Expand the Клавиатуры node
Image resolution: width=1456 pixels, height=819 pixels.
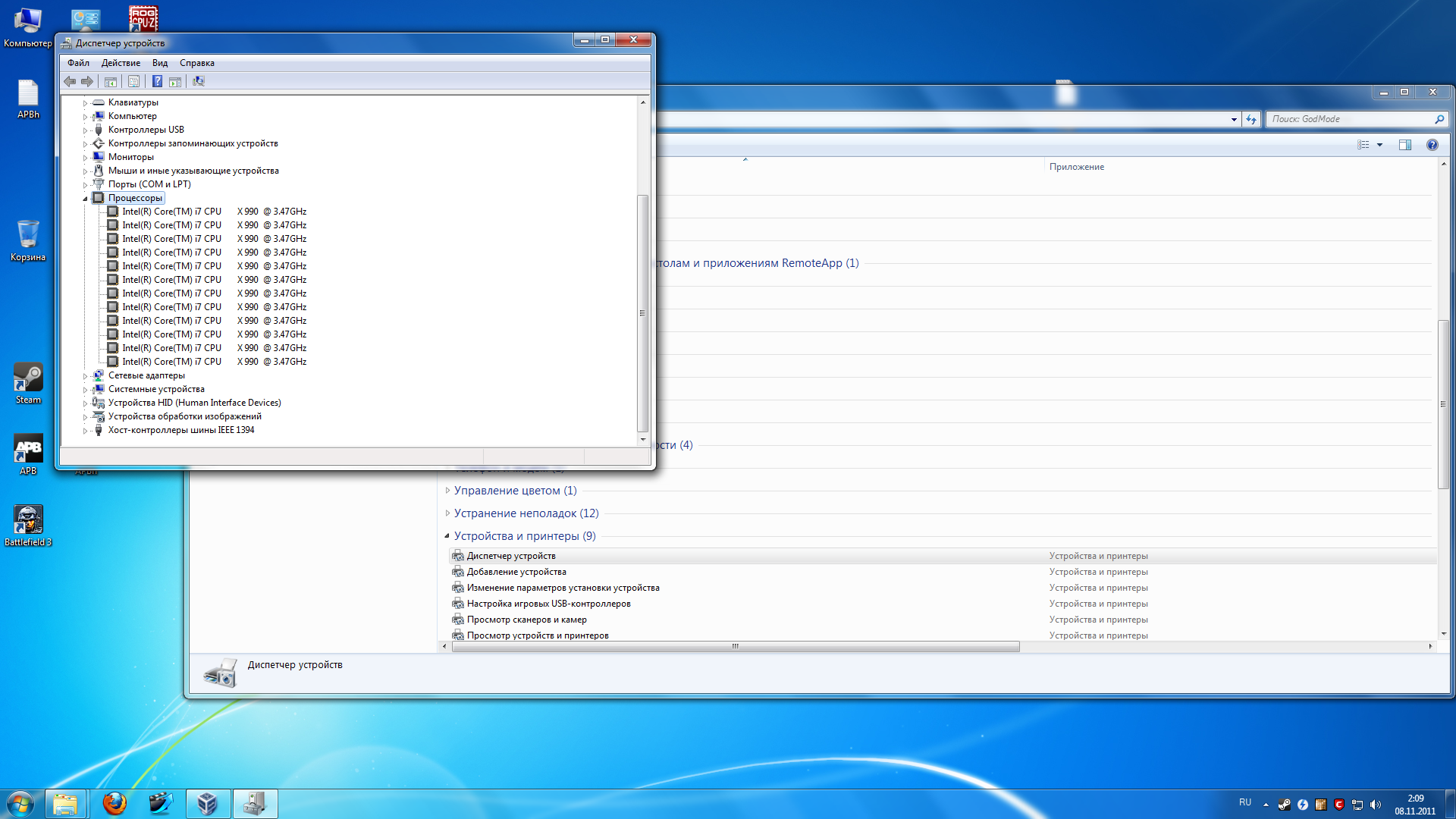pyautogui.click(x=85, y=103)
